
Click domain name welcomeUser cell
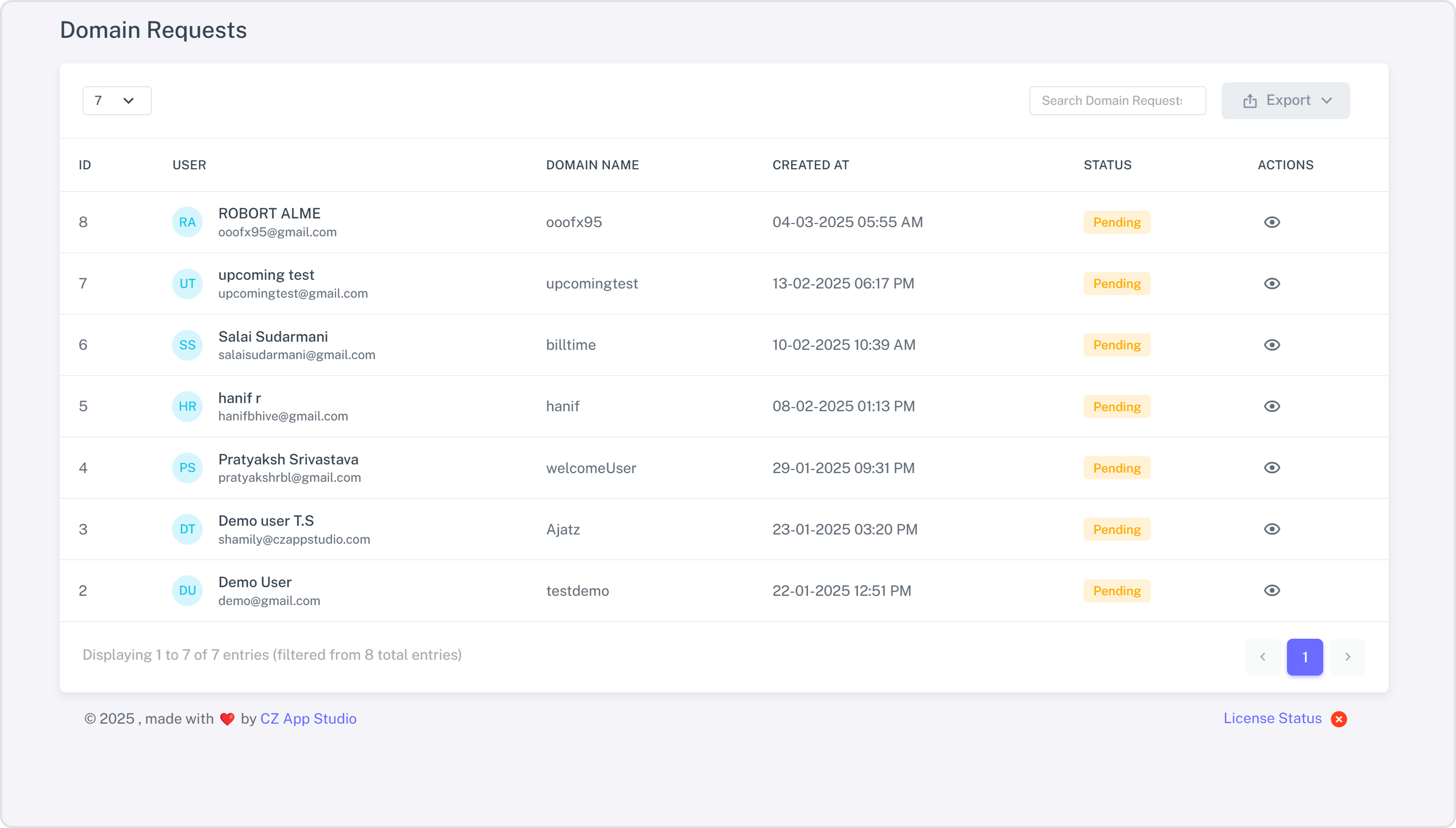(x=591, y=468)
